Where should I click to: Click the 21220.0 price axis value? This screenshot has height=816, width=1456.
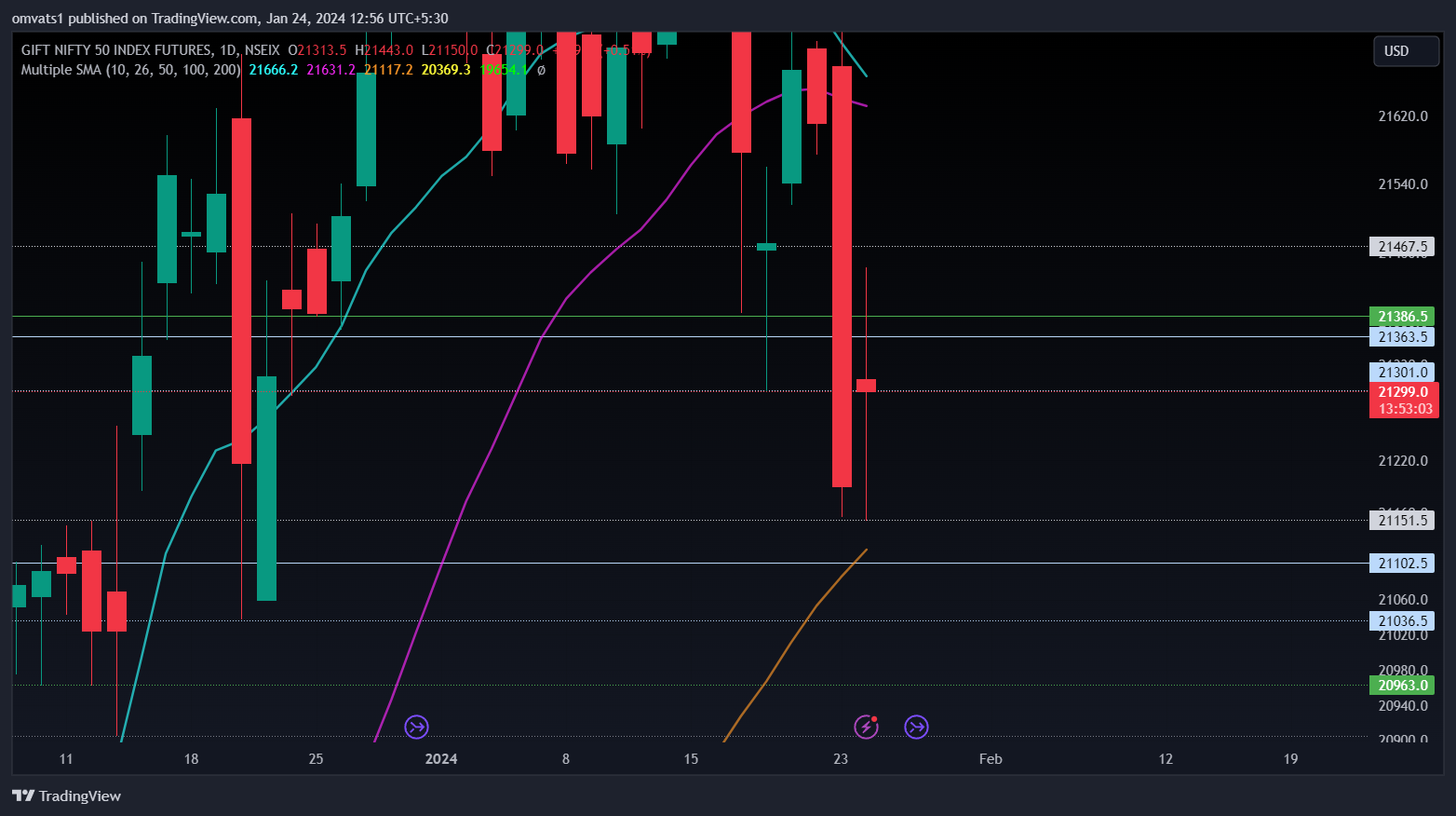(1403, 461)
